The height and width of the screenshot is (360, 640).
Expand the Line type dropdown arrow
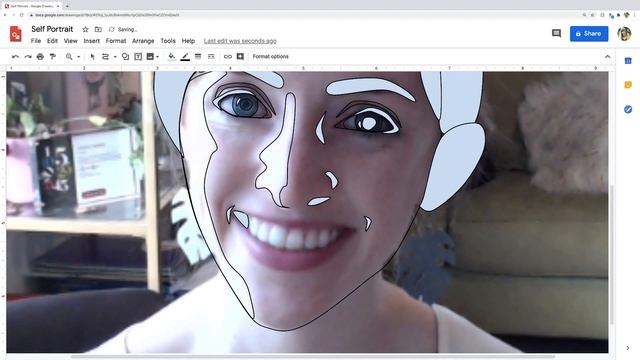(115, 57)
